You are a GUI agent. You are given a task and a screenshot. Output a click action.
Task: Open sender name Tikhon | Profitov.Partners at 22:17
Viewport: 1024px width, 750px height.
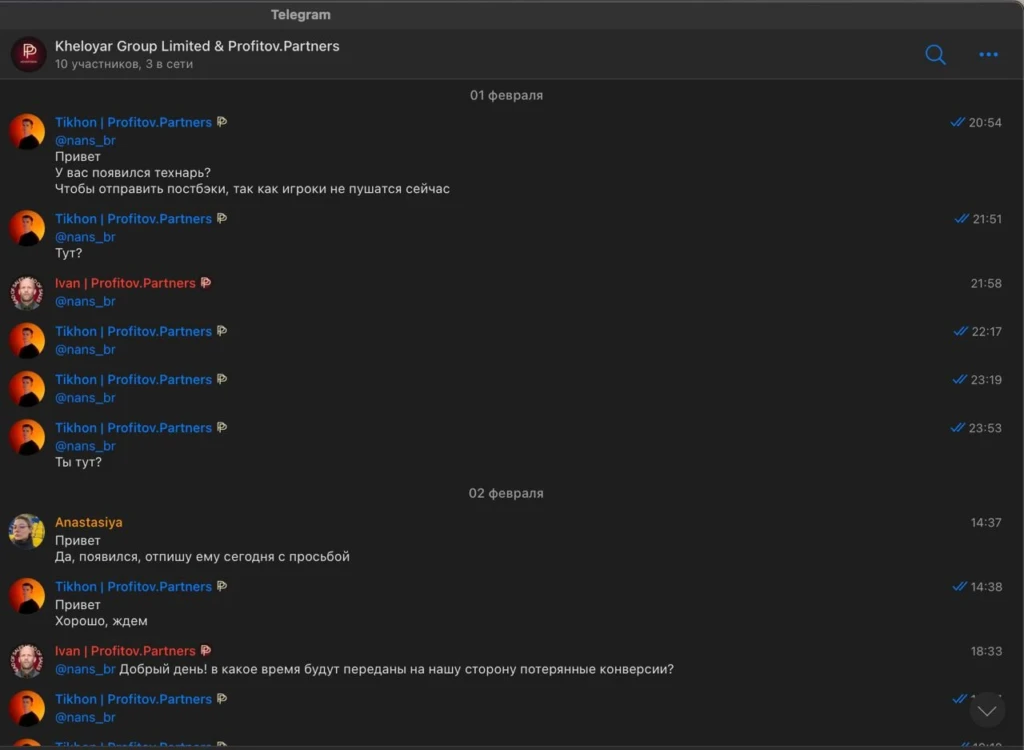point(133,331)
